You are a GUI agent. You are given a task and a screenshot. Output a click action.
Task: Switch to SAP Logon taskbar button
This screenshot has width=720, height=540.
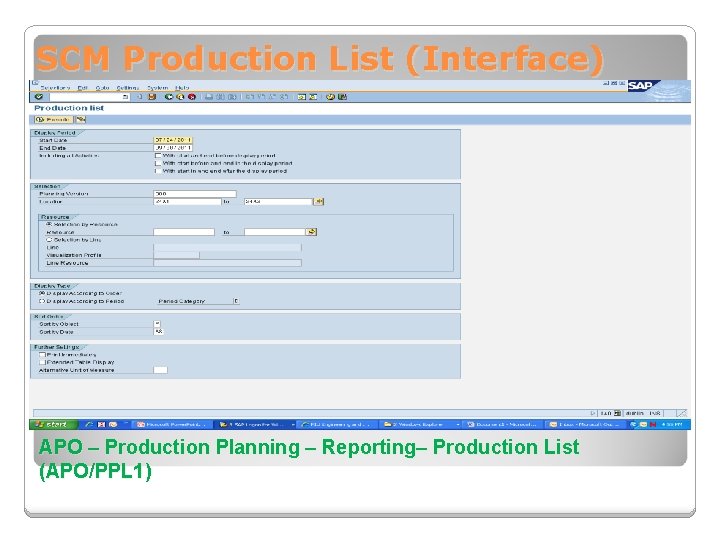tap(255, 425)
